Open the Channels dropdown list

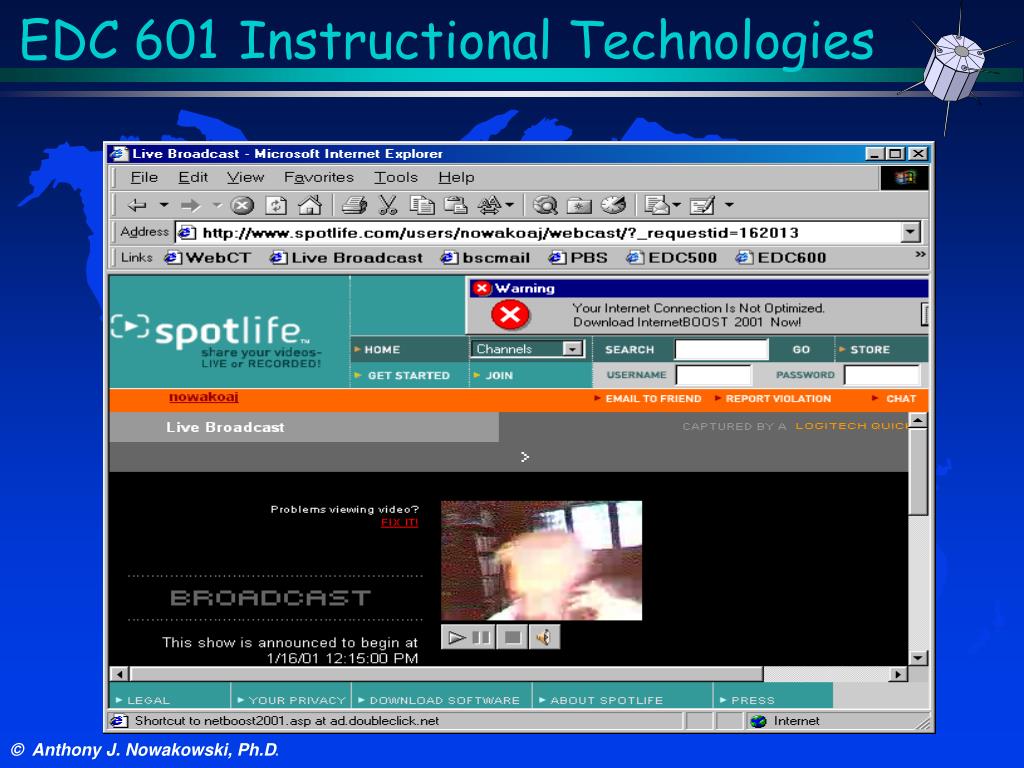click(x=527, y=349)
